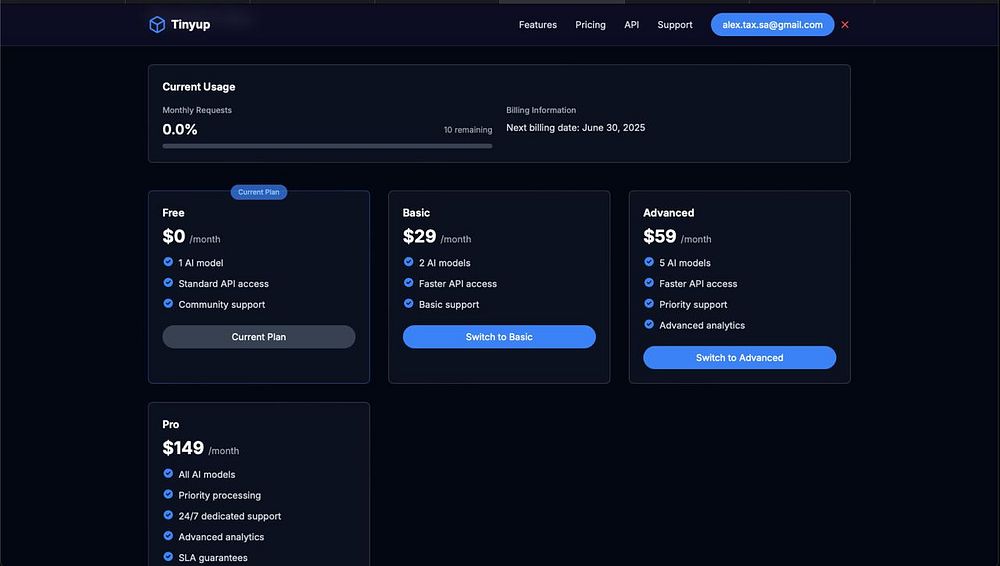The width and height of the screenshot is (1000, 566).
Task: Click the Monthly Requests label
Action: tap(197, 110)
